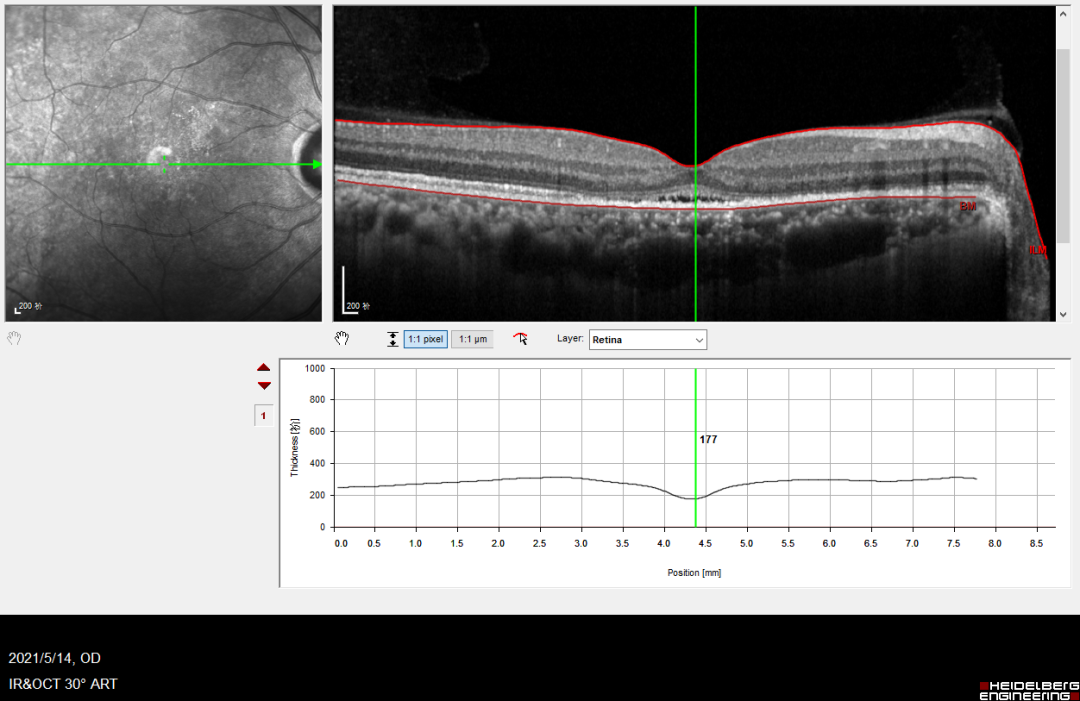
Task: Click the 177 thickness value on the graph
Action: click(708, 439)
